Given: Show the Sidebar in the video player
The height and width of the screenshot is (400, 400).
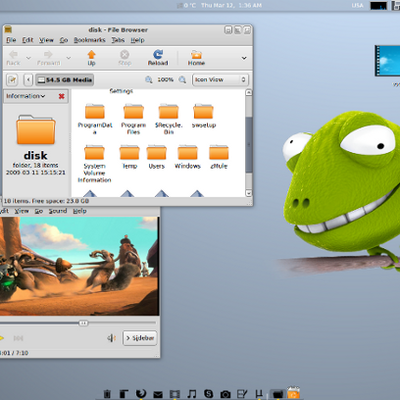Looking at the screenshot, I should tap(140, 338).
